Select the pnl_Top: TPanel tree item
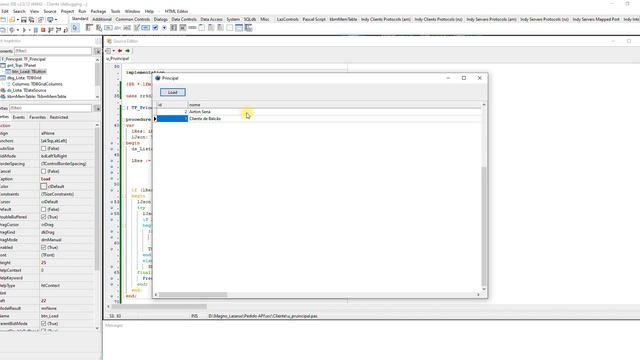Screen dimensions: 640x360 (x=21, y=65)
